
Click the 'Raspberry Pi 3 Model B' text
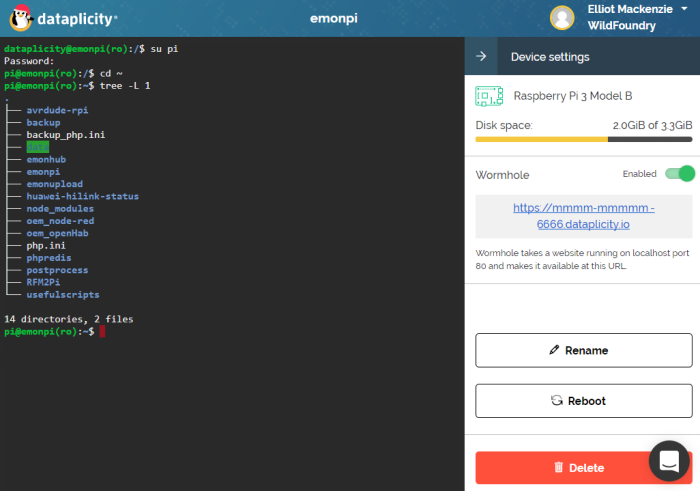pos(573,96)
